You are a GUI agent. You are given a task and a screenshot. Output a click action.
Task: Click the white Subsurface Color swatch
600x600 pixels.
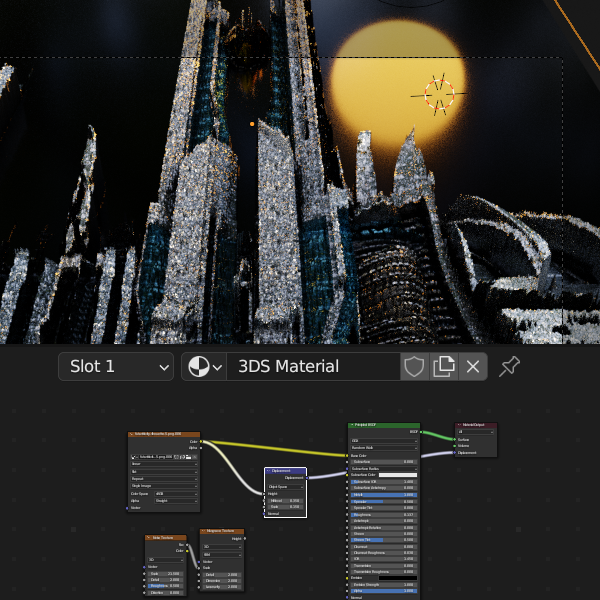(398, 475)
